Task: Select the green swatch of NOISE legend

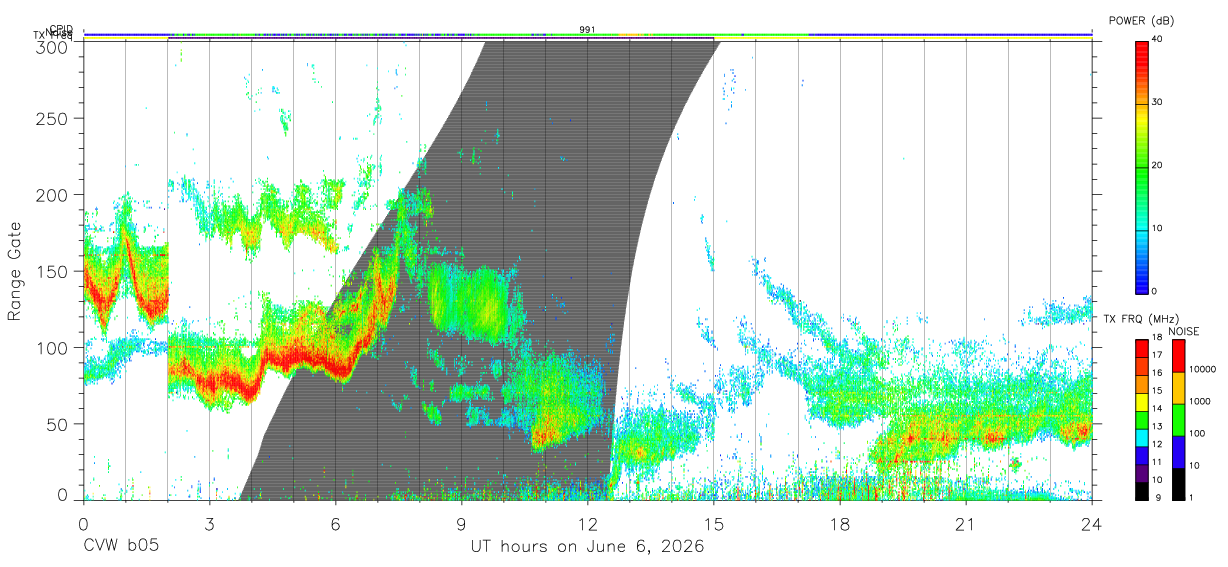Action: pos(1178,420)
